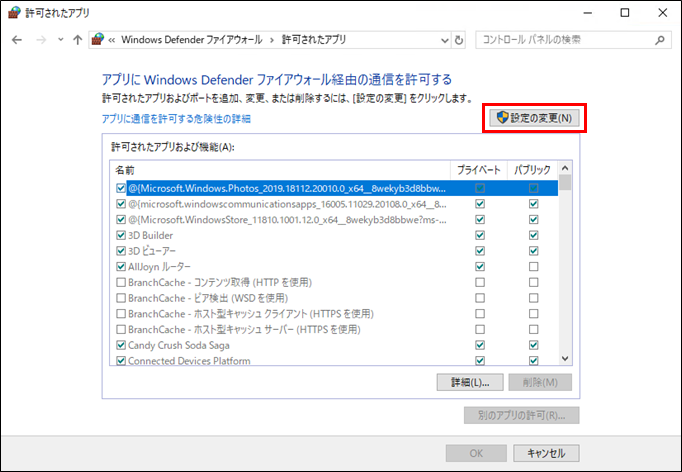682x472 pixels.
Task: Toggle パブリック checkbox for AllJoyn ルーター
Action: (x=534, y=267)
